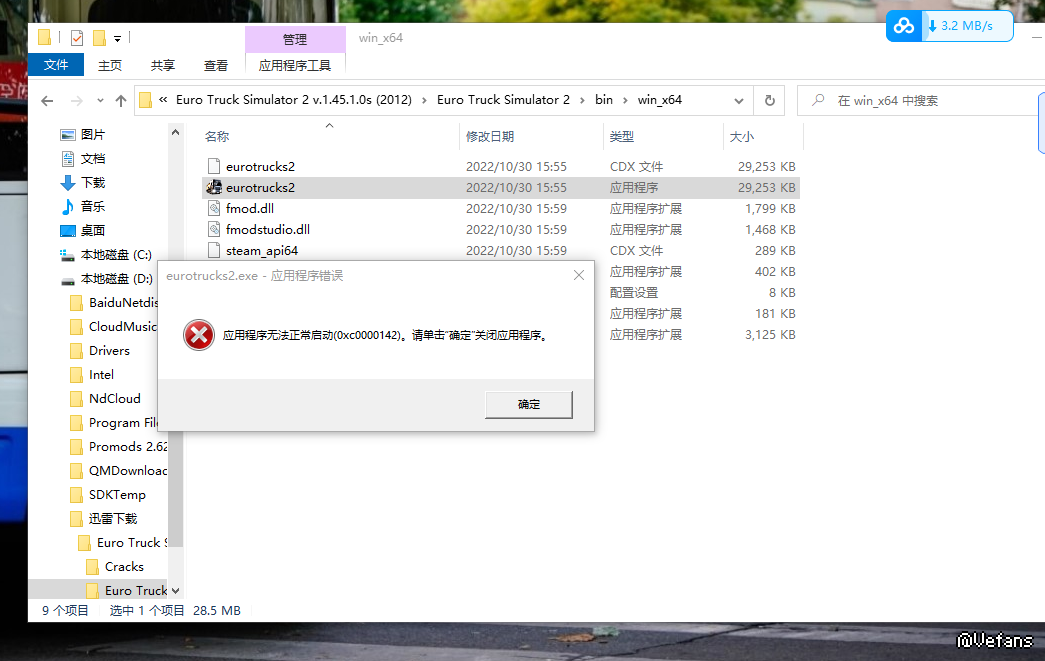Click the bin breadcrumb in address bar
The image size is (1045, 661).
coord(604,100)
